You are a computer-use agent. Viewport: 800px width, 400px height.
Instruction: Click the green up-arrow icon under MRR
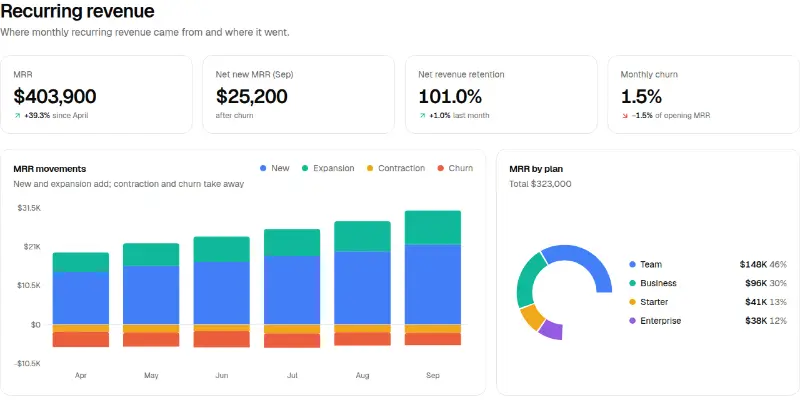click(x=17, y=116)
